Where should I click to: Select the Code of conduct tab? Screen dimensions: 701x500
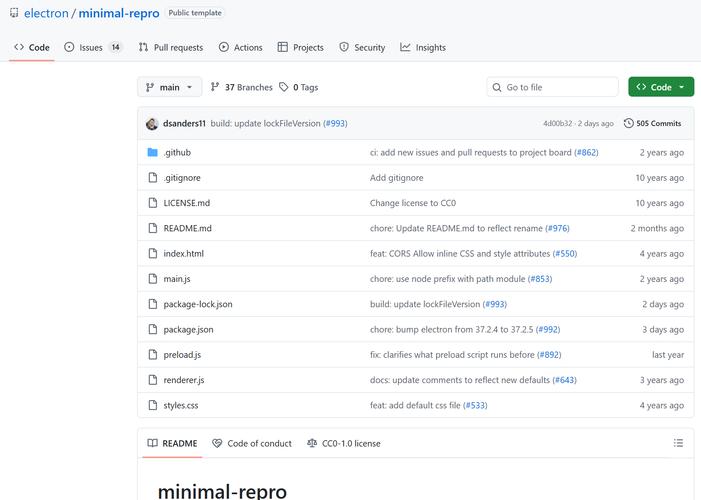click(x=252, y=443)
